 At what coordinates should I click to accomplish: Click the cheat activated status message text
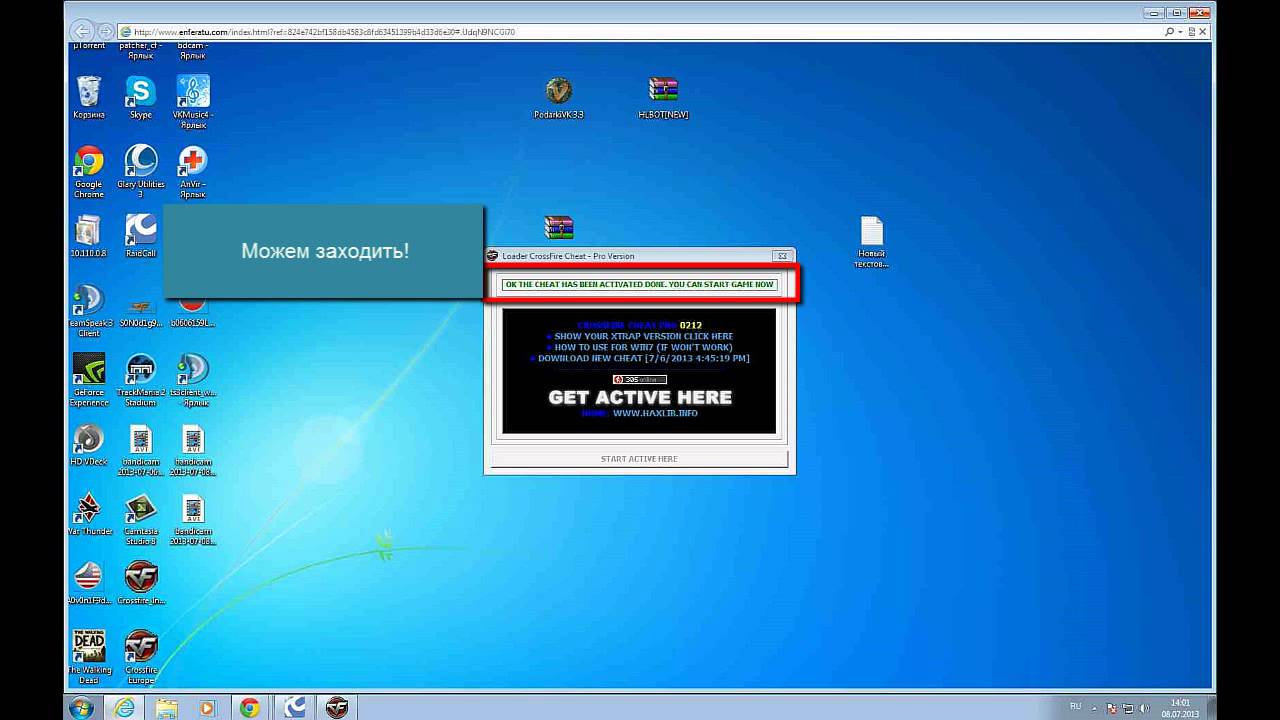click(640, 285)
